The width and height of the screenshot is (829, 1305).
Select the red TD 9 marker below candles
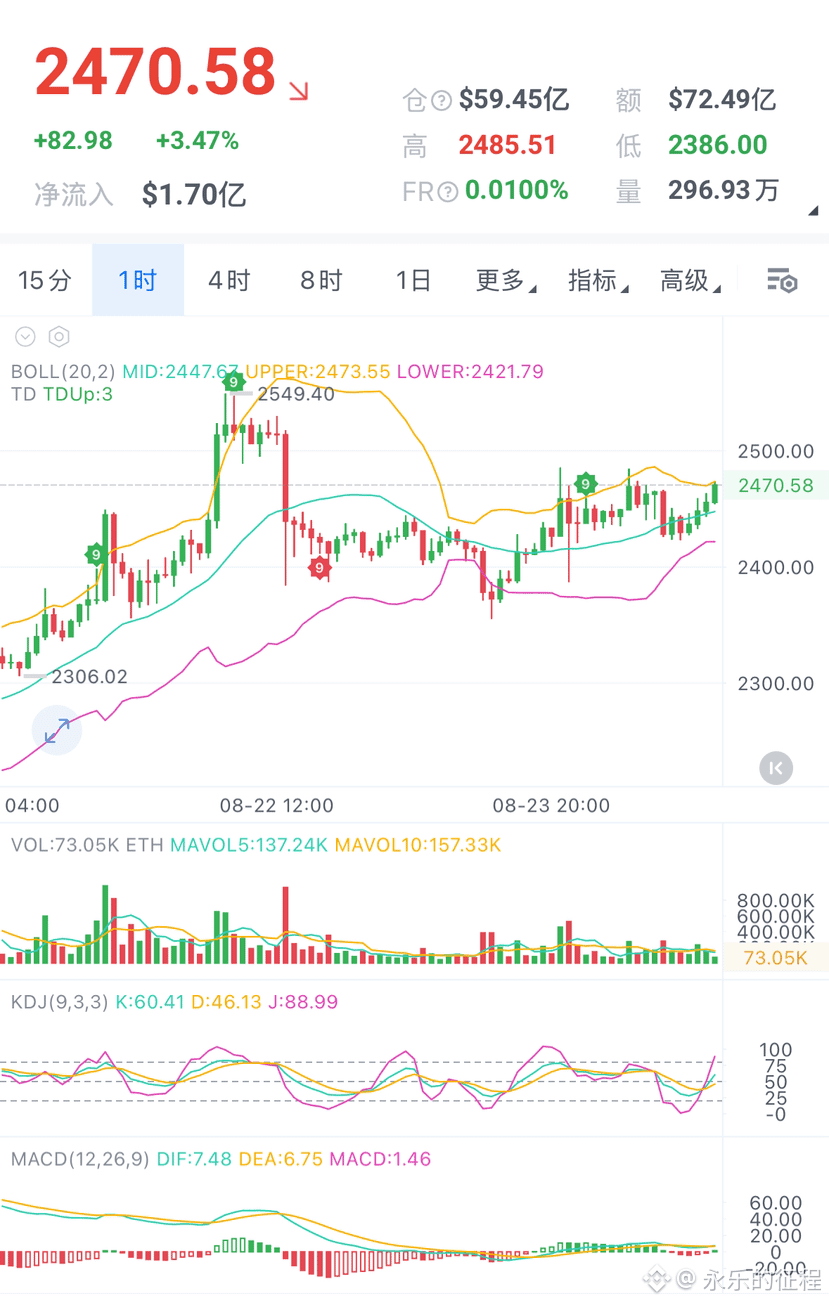pyautogui.click(x=319, y=568)
